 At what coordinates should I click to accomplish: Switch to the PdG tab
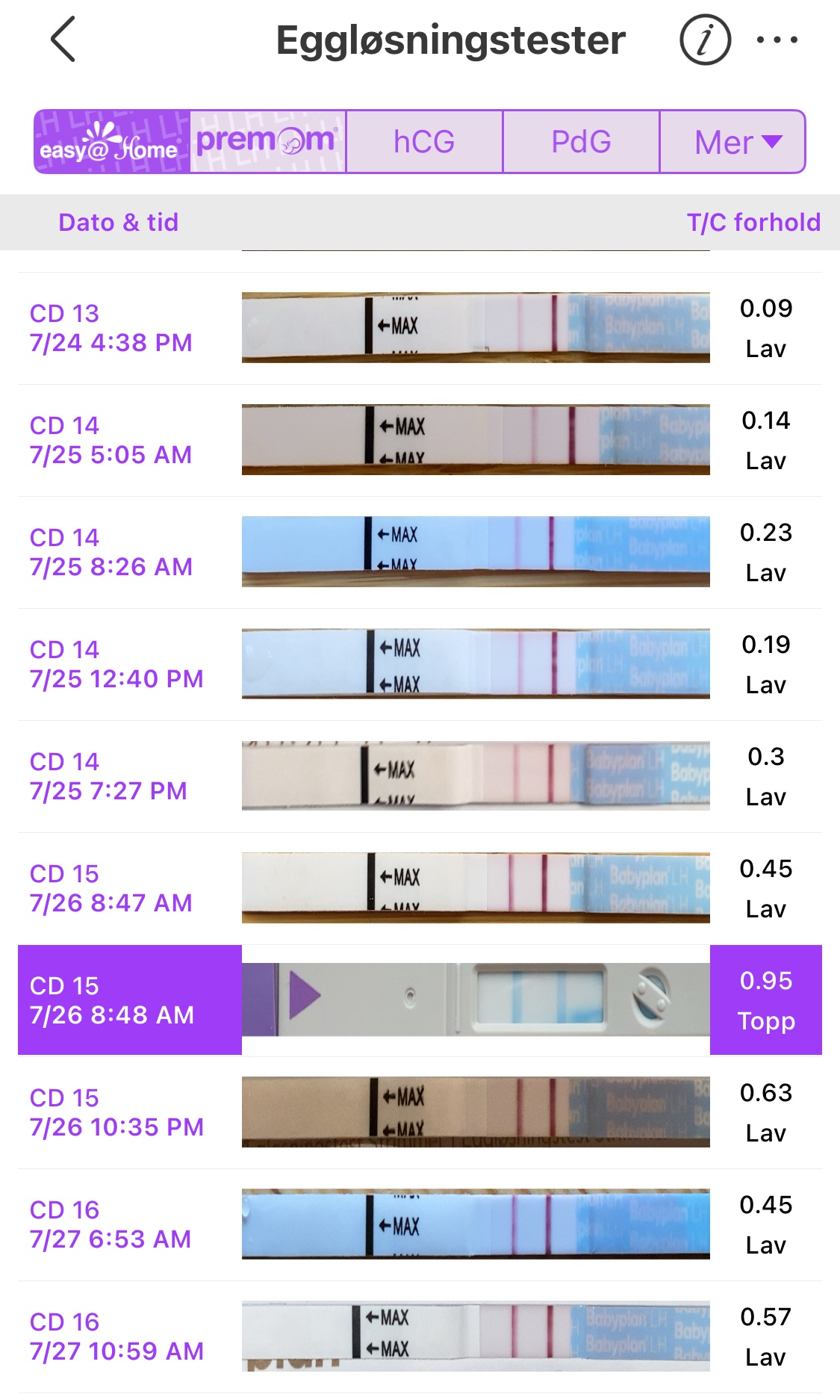coord(581,142)
